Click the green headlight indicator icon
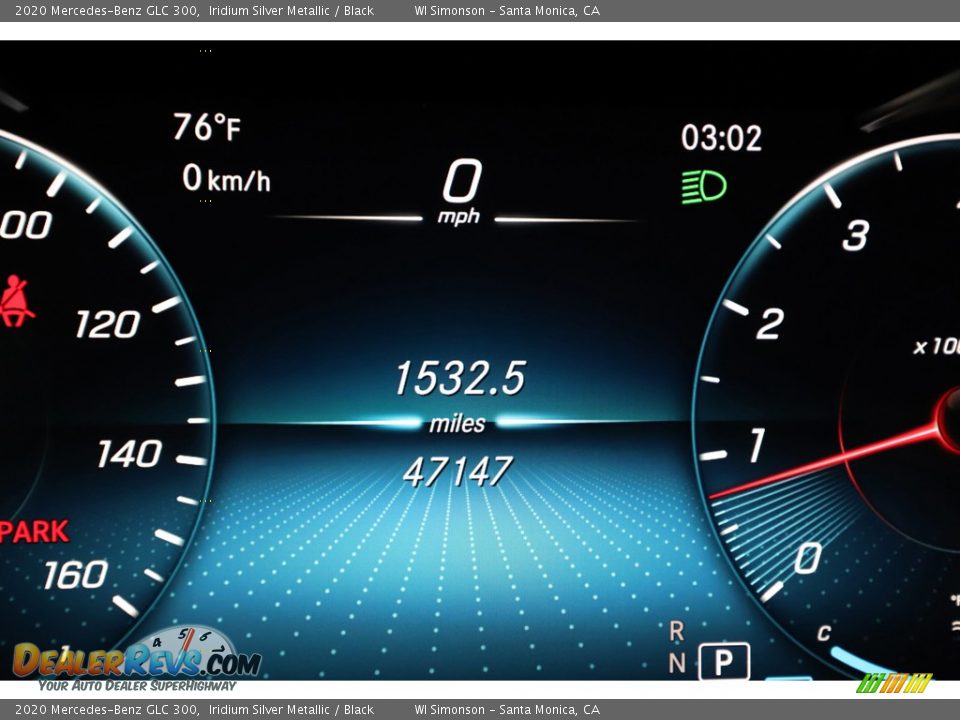This screenshot has width=960, height=720. pos(704,186)
